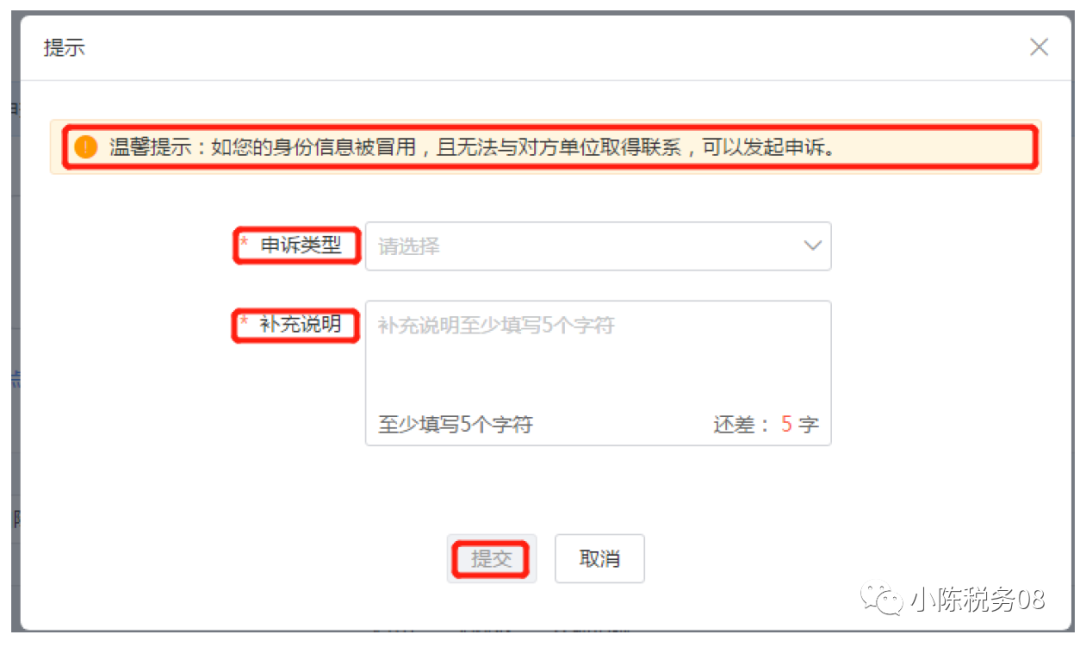The width and height of the screenshot is (1080, 647).
Task: Expand the chevron arrow in 申诉类型 field
Action: (813, 245)
